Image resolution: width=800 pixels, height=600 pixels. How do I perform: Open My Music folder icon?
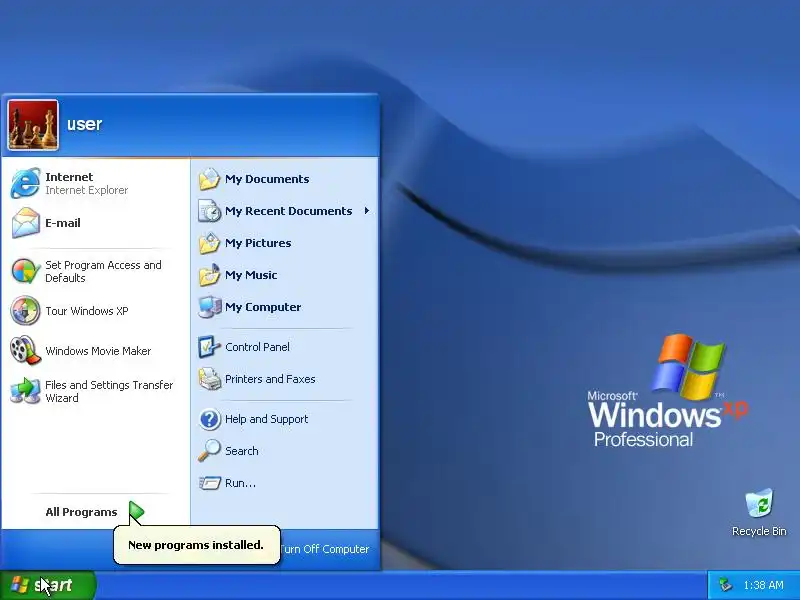pos(209,275)
